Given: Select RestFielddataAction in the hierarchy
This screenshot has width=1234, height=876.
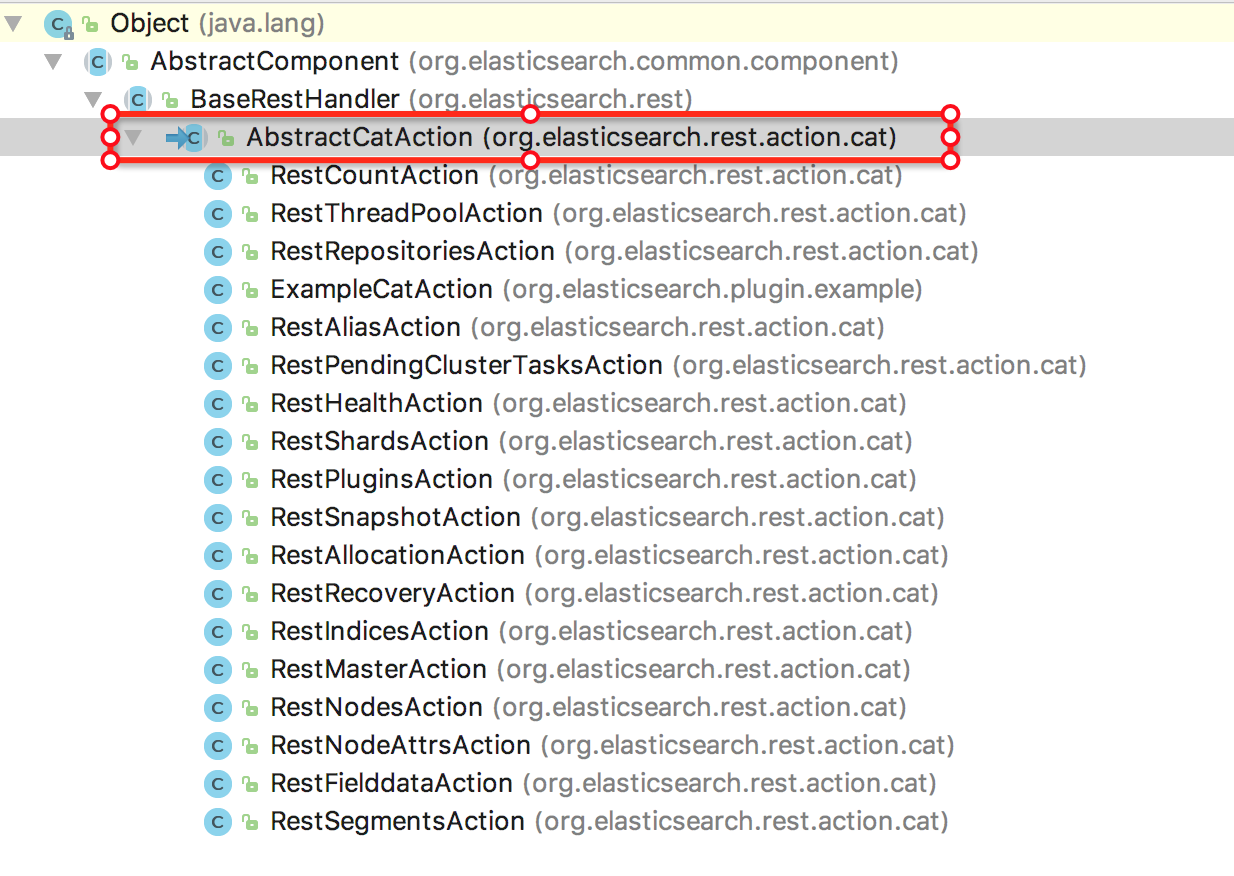Looking at the screenshot, I should (603, 784).
